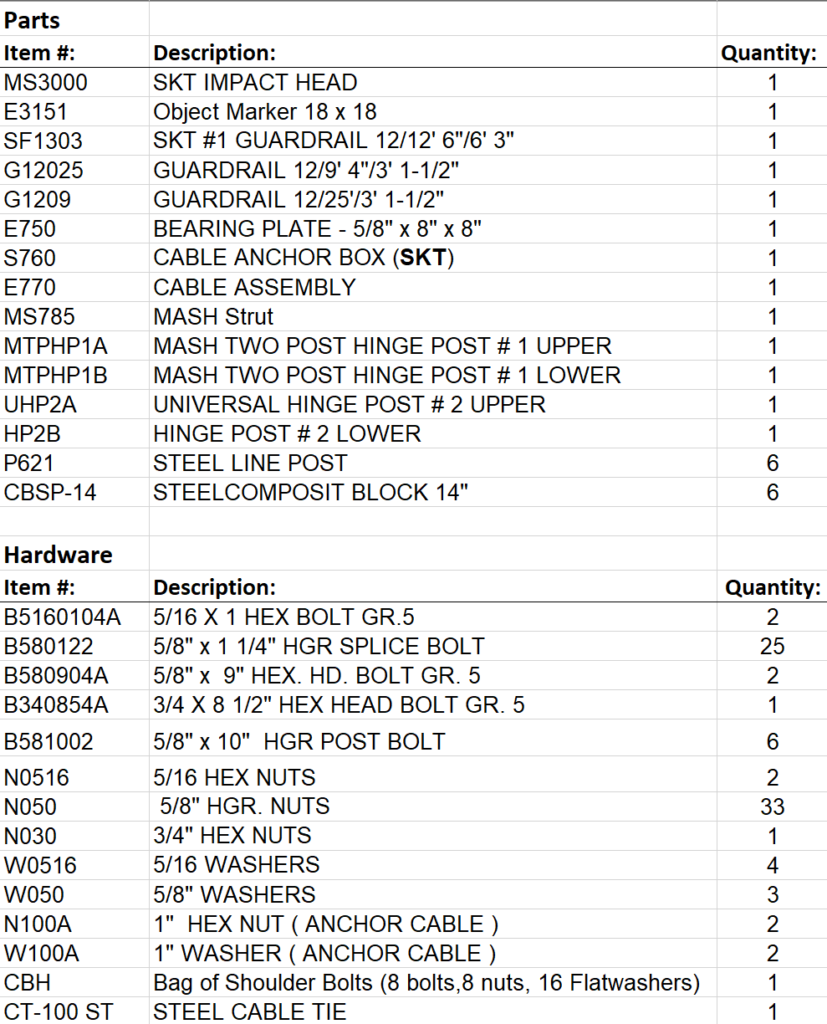Click item number cell CBSP-14
Screen dimensions: 827x1024
[x=50, y=492]
